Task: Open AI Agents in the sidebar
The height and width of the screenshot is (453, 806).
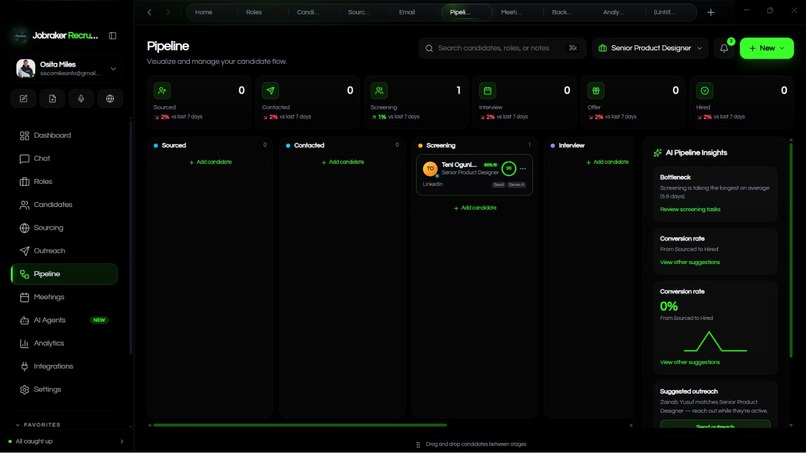Action: click(64, 320)
